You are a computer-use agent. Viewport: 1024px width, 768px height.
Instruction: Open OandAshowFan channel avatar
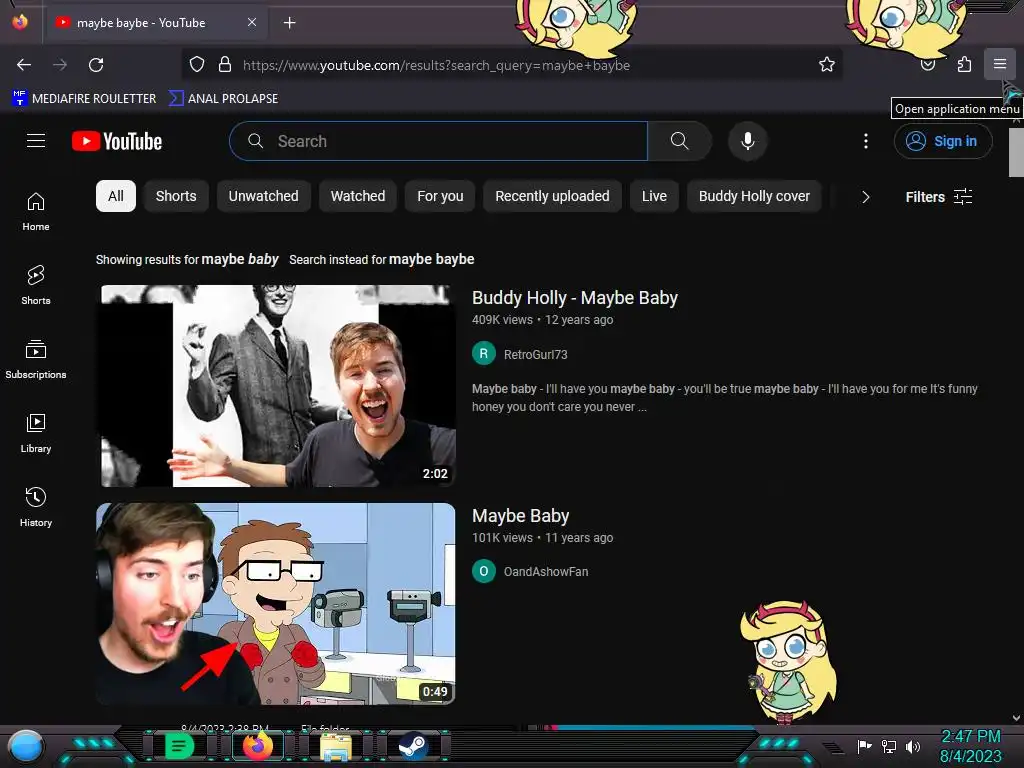[x=484, y=571]
